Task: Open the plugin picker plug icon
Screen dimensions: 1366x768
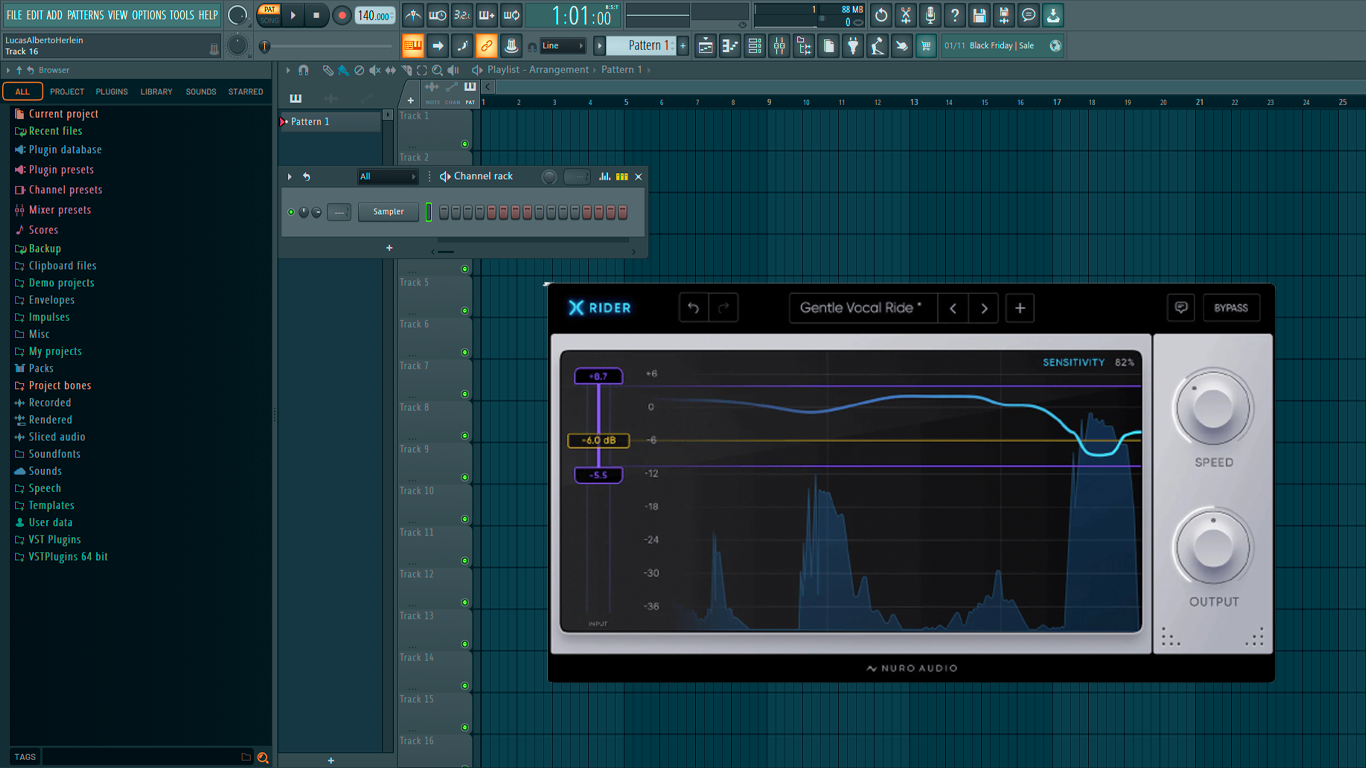Action: click(853, 45)
